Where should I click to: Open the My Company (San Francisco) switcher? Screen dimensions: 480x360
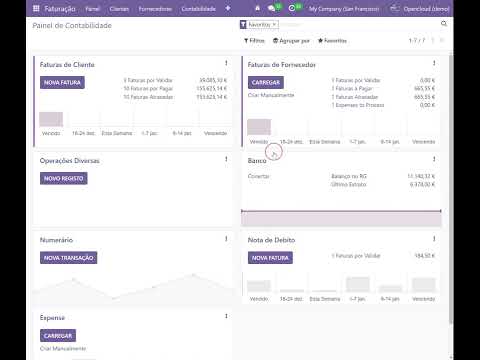point(344,9)
